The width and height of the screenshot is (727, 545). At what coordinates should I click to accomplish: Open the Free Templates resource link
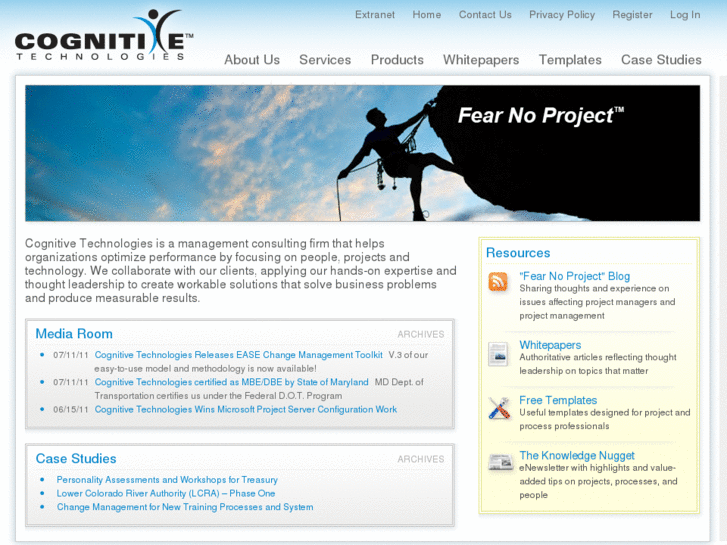558,400
